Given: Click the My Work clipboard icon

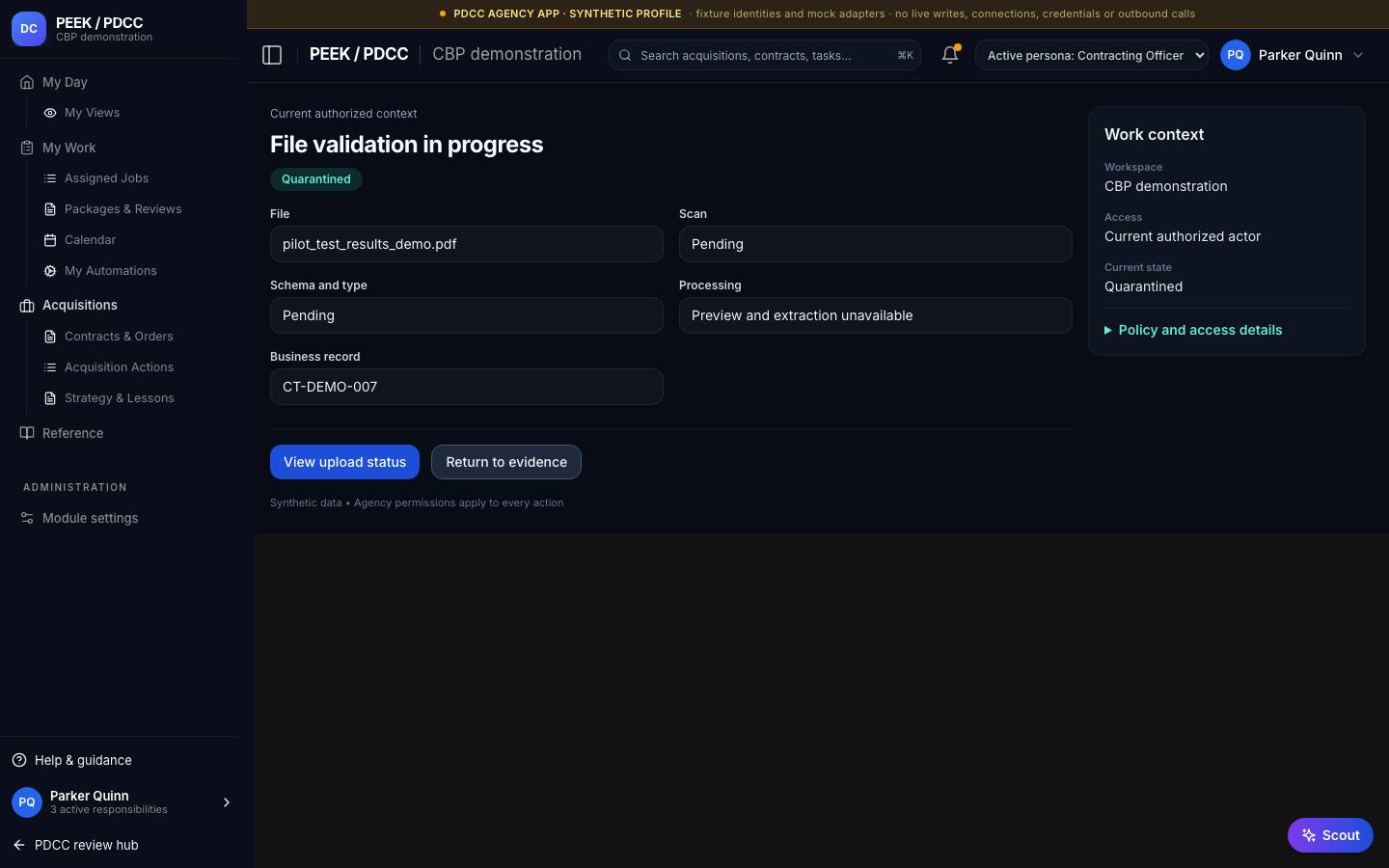Looking at the screenshot, I should tap(27, 148).
